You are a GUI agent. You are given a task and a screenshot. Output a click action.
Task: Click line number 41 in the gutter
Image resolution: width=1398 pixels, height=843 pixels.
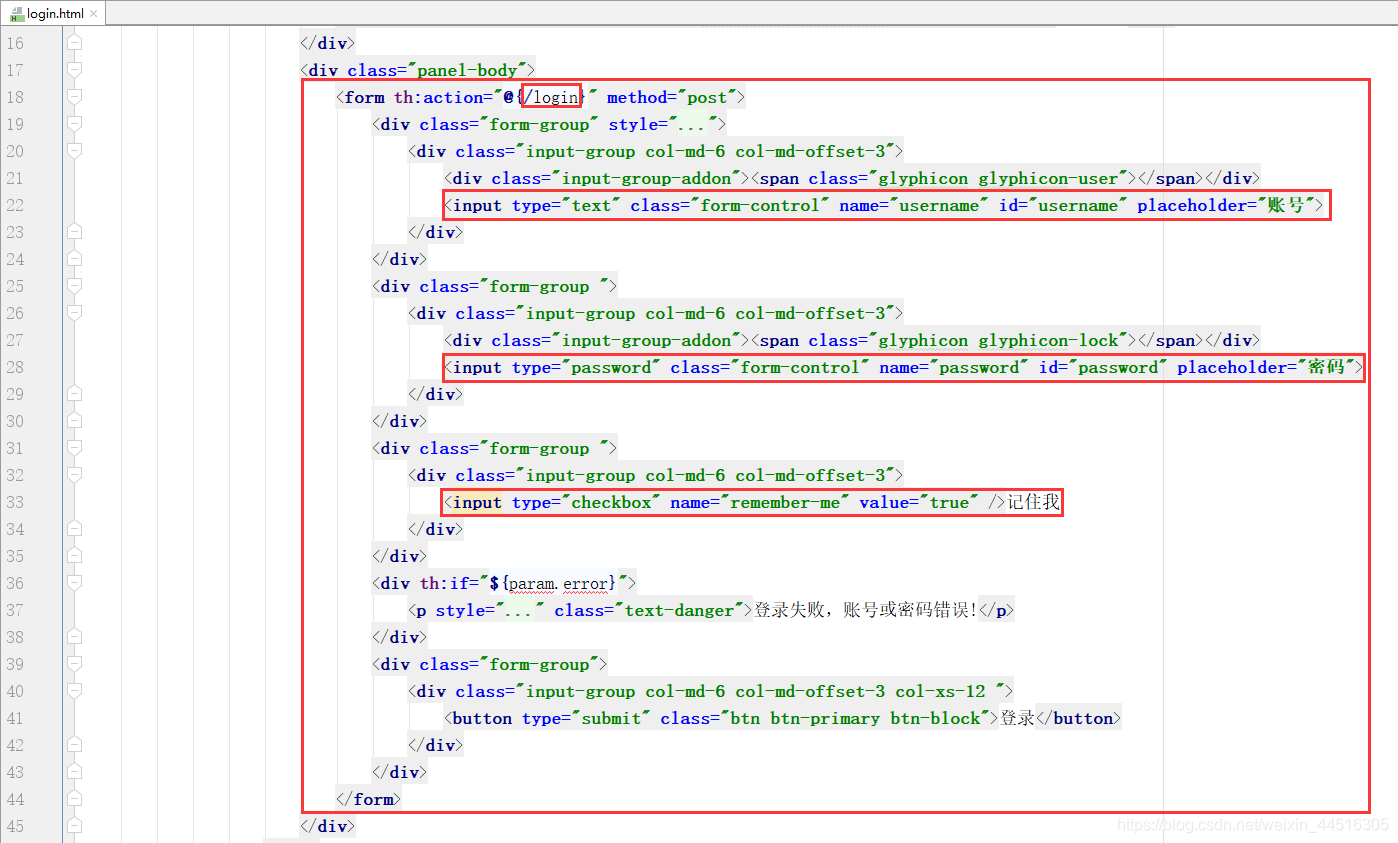[x=14, y=718]
